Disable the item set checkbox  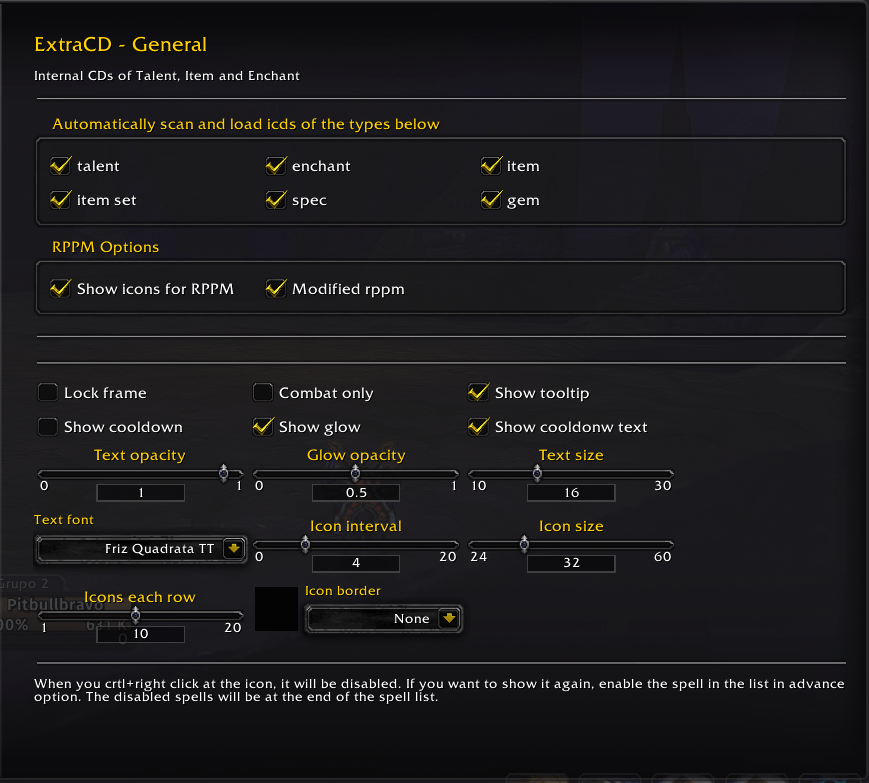pos(60,200)
